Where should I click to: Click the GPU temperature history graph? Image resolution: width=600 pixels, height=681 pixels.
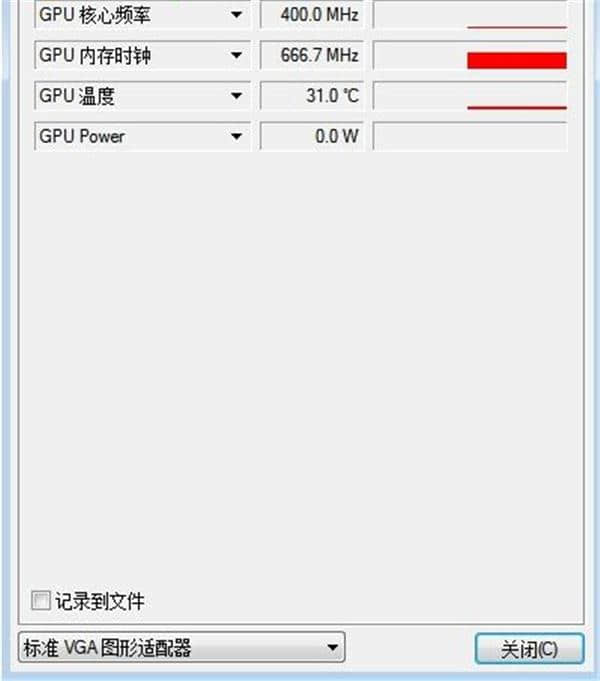[x=470, y=96]
